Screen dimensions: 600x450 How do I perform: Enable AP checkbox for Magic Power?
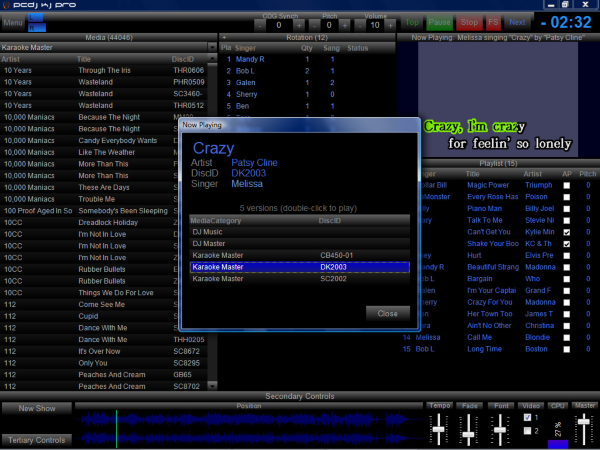(567, 185)
